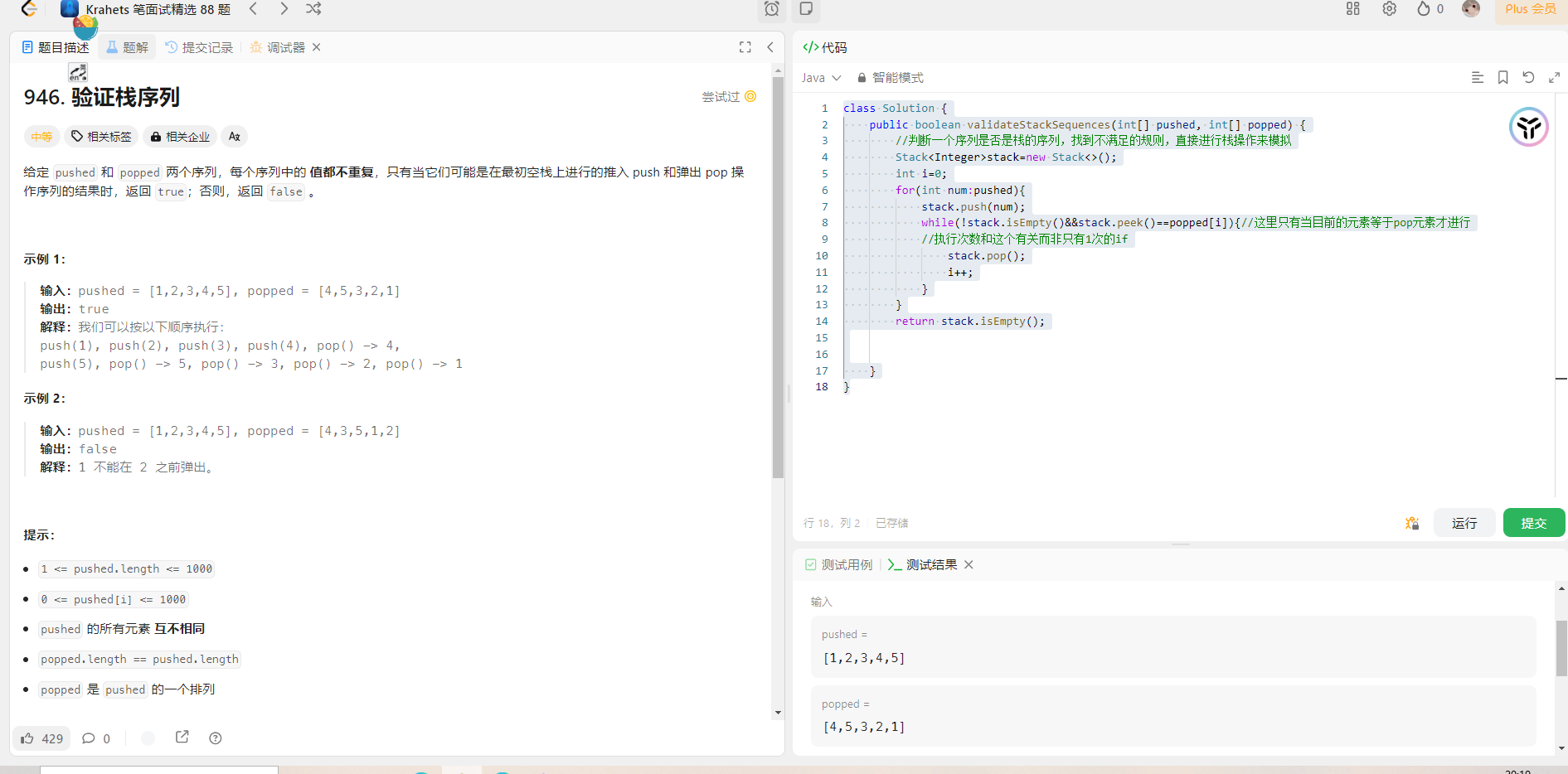The height and width of the screenshot is (774, 1568).
Task: Click the green 提交 submit button
Action: point(1534,523)
